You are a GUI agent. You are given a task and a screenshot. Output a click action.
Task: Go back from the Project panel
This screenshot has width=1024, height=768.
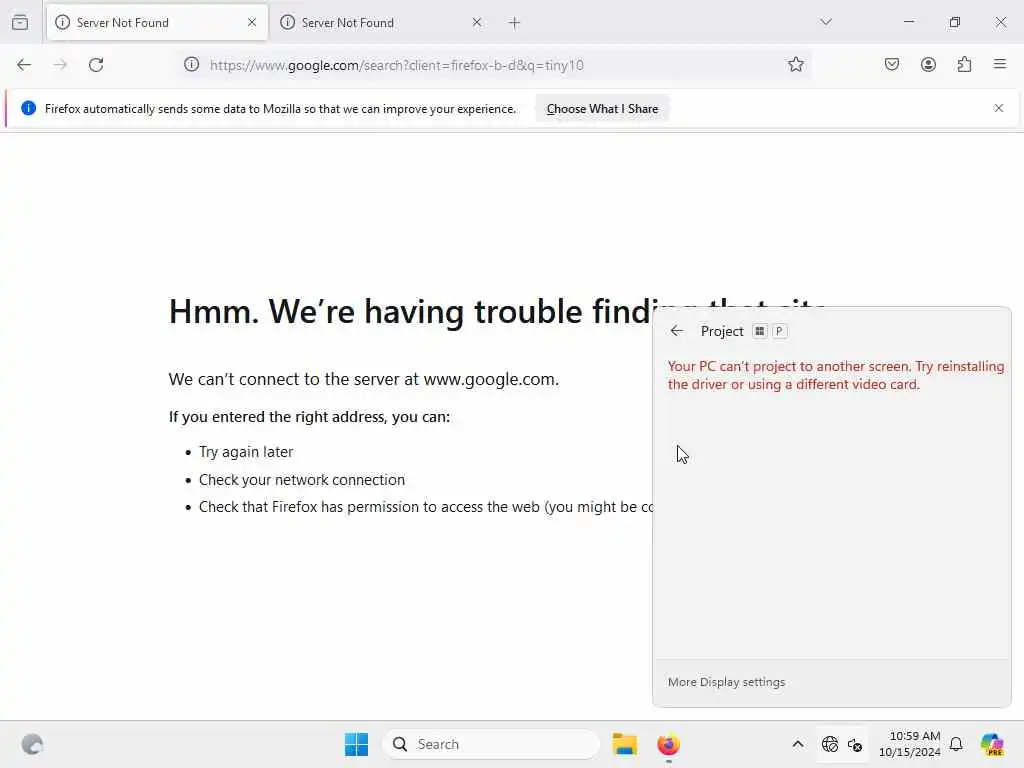tap(677, 331)
